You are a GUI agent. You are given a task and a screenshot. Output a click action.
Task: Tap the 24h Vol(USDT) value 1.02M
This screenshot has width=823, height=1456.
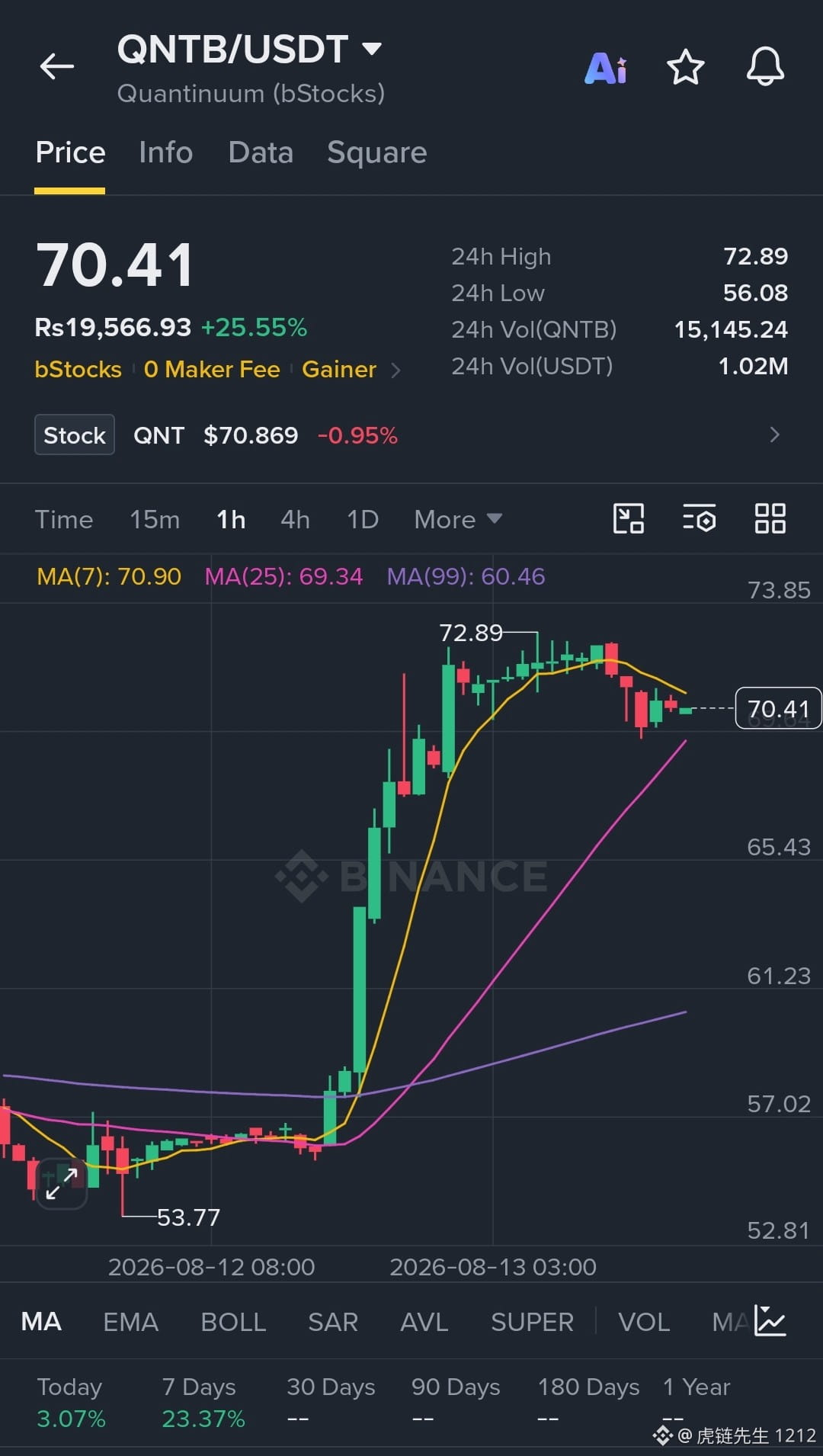753,366
